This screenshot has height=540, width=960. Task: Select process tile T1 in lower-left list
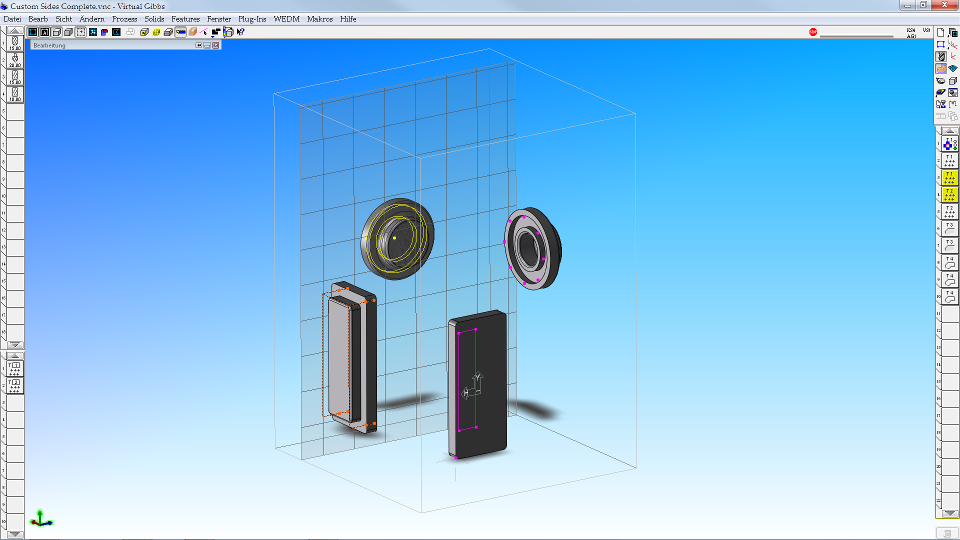coord(15,368)
